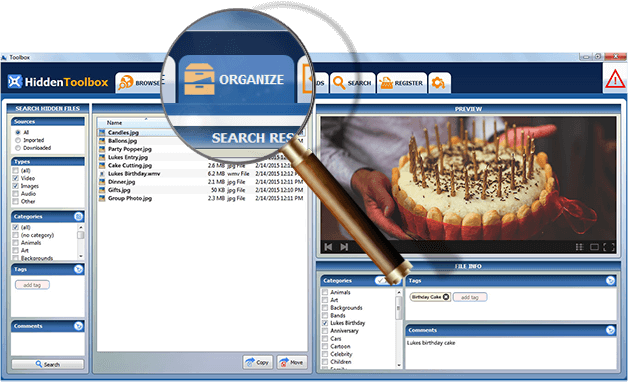Image resolution: width=628 pixels, height=382 pixels.
Task: Check Cars category checkbox
Action: [x=325, y=338]
